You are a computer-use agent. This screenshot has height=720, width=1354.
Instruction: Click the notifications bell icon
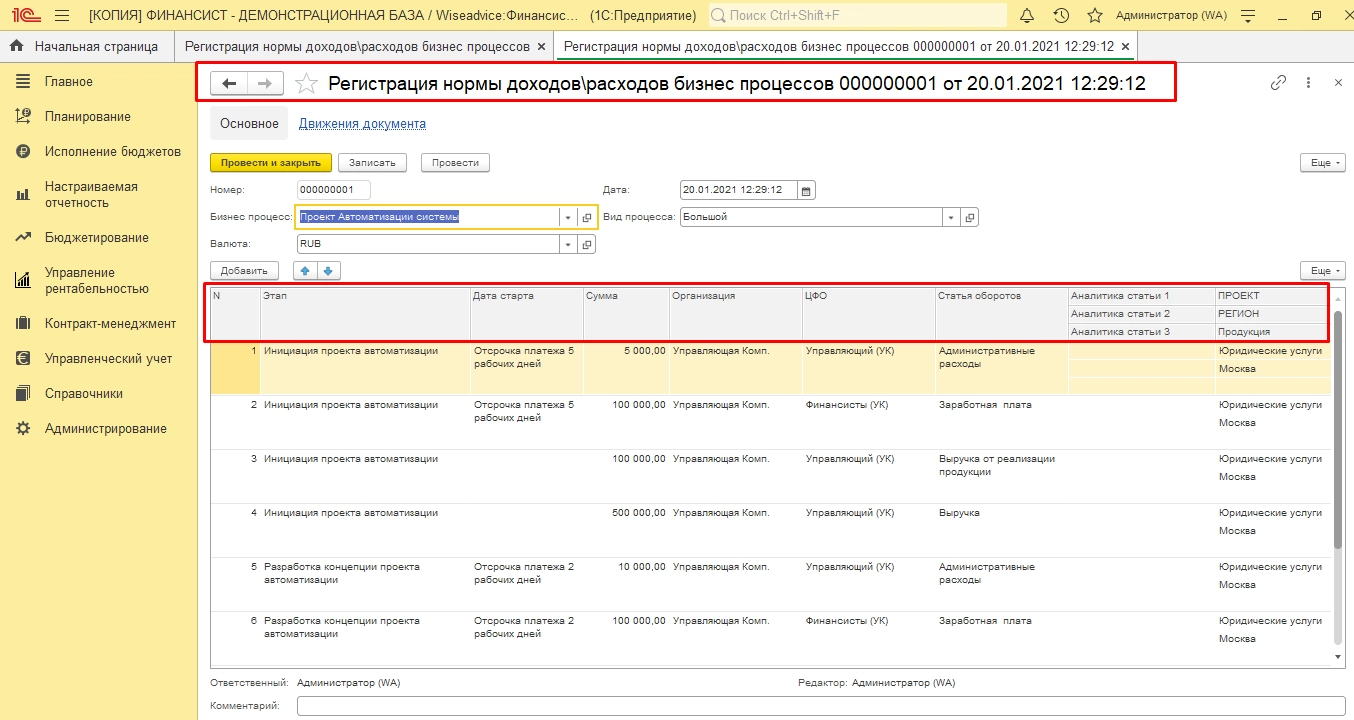coord(1027,16)
